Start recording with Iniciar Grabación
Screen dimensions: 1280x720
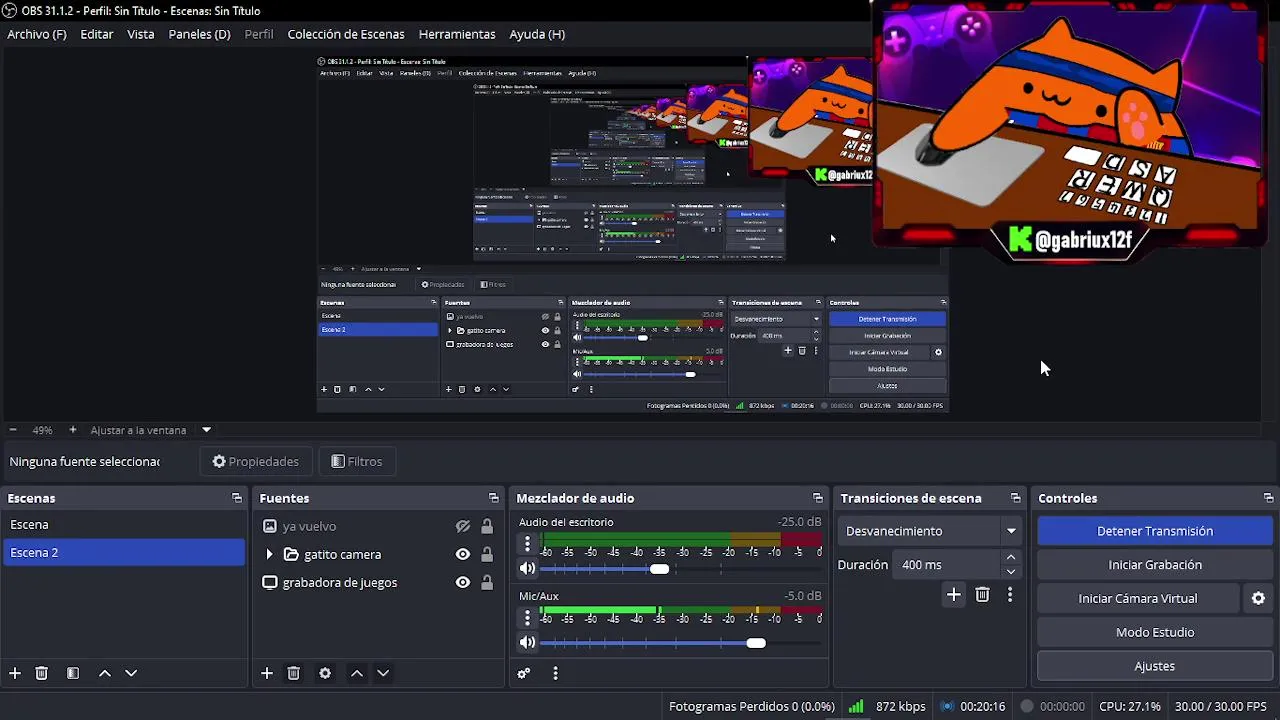click(1155, 565)
